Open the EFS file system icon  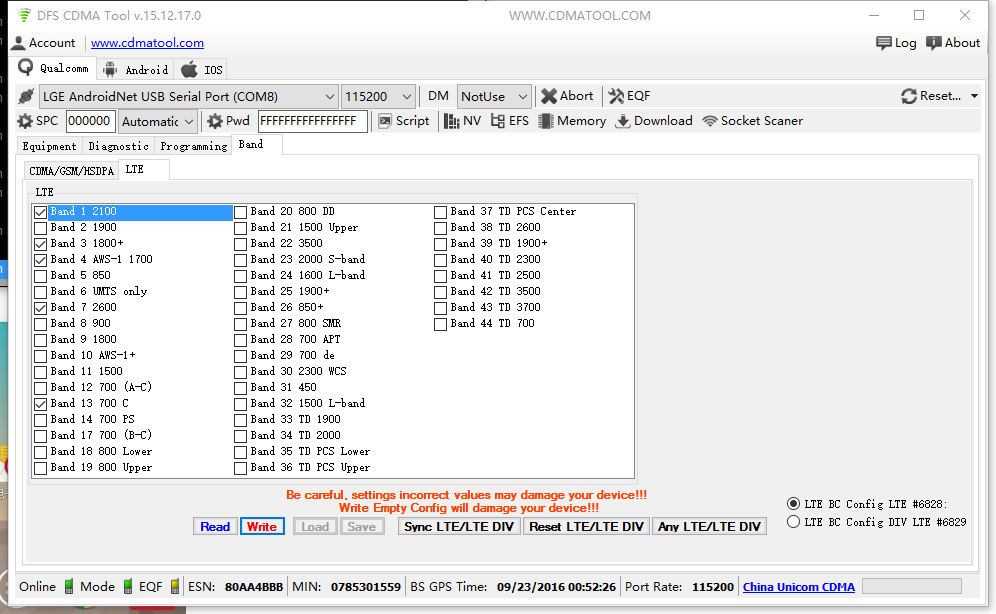click(x=498, y=121)
